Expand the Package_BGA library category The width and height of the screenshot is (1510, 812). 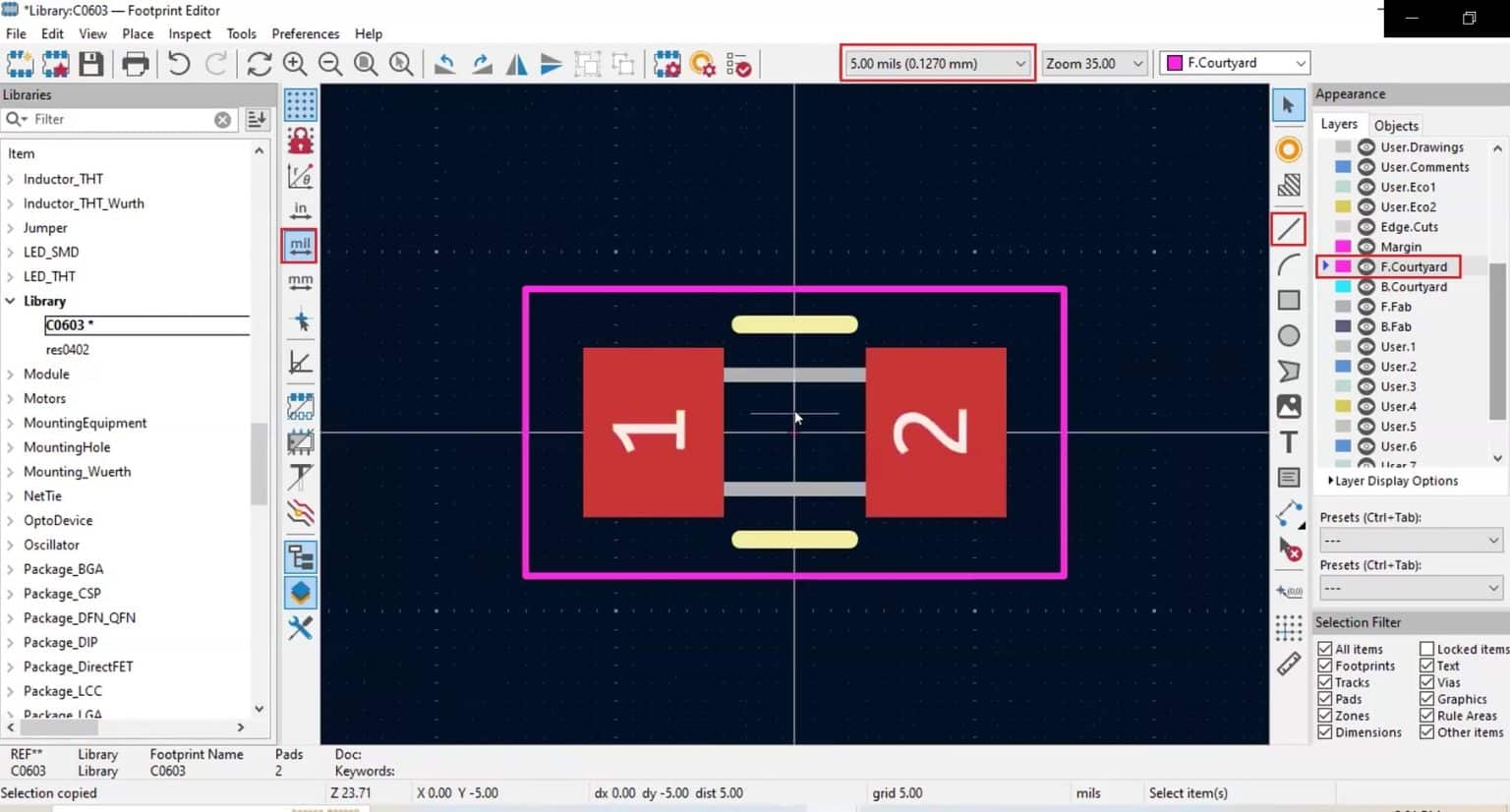coord(11,568)
